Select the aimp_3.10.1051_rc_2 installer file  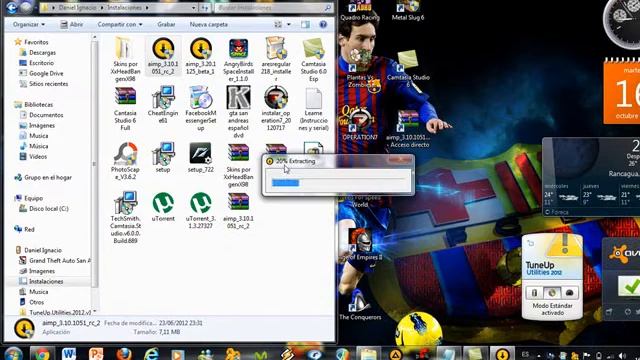[163, 56]
